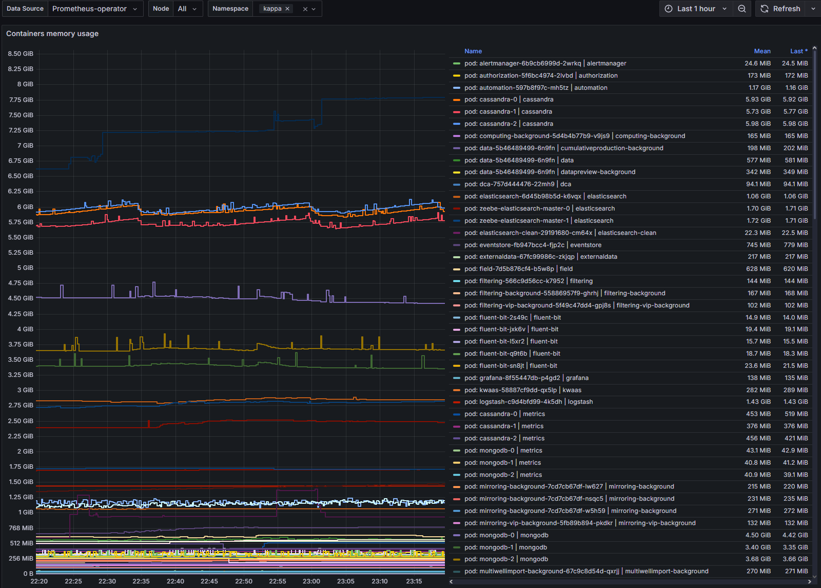Clear all namespace selections with the X

[305, 9]
